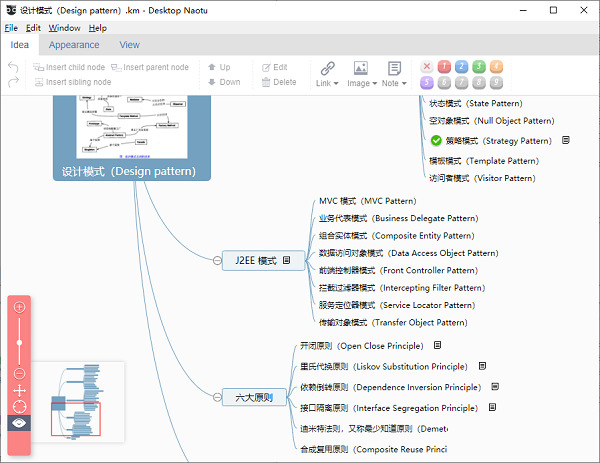Collapse the 六大原则 branch

[217, 397]
